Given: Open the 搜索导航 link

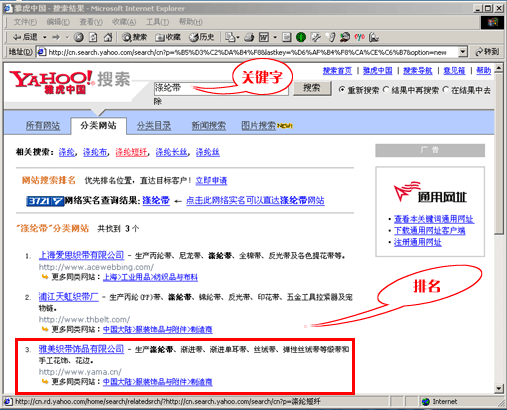Looking at the screenshot, I should coord(418,71).
